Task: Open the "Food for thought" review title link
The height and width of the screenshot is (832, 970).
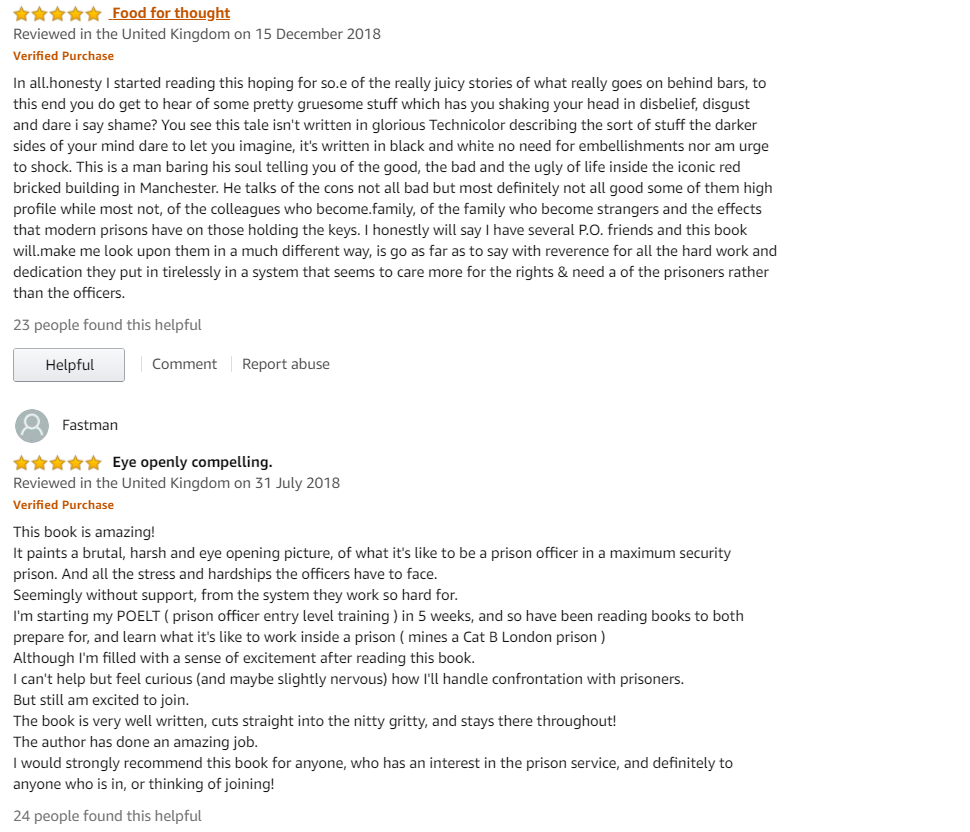Action: (171, 13)
